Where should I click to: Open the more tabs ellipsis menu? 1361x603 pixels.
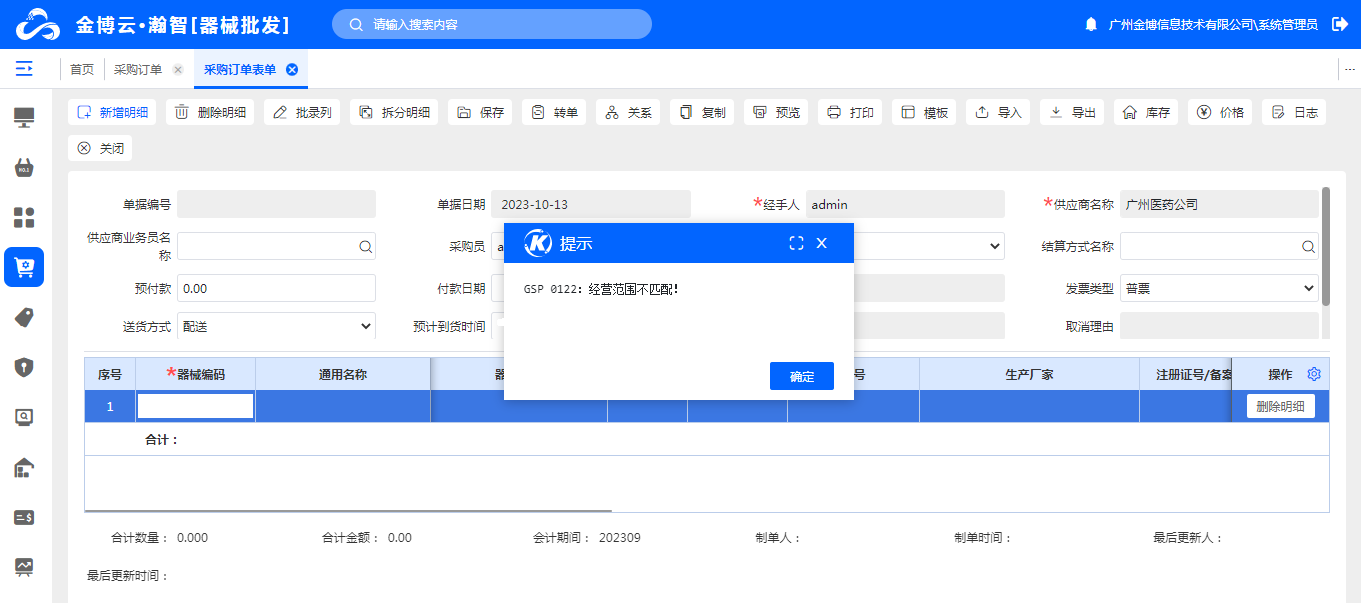tap(1349, 69)
